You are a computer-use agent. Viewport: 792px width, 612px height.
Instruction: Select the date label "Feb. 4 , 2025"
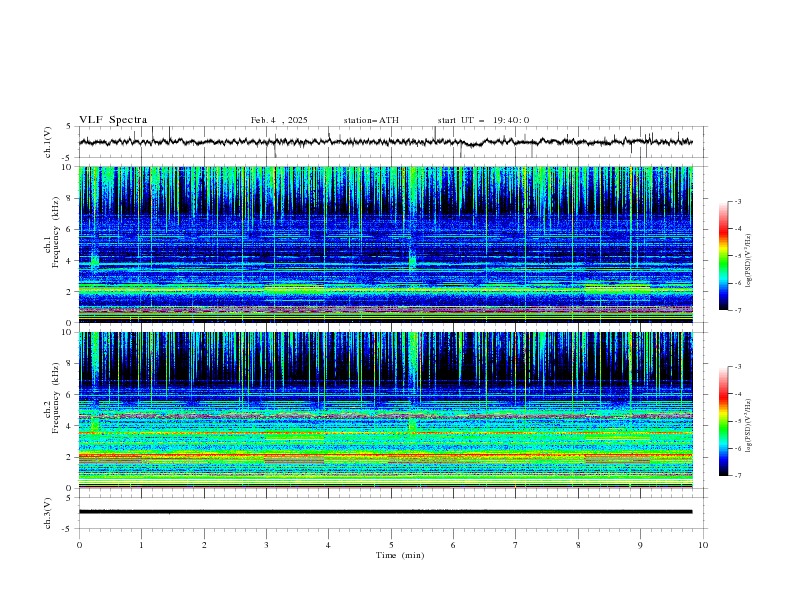click(279, 120)
